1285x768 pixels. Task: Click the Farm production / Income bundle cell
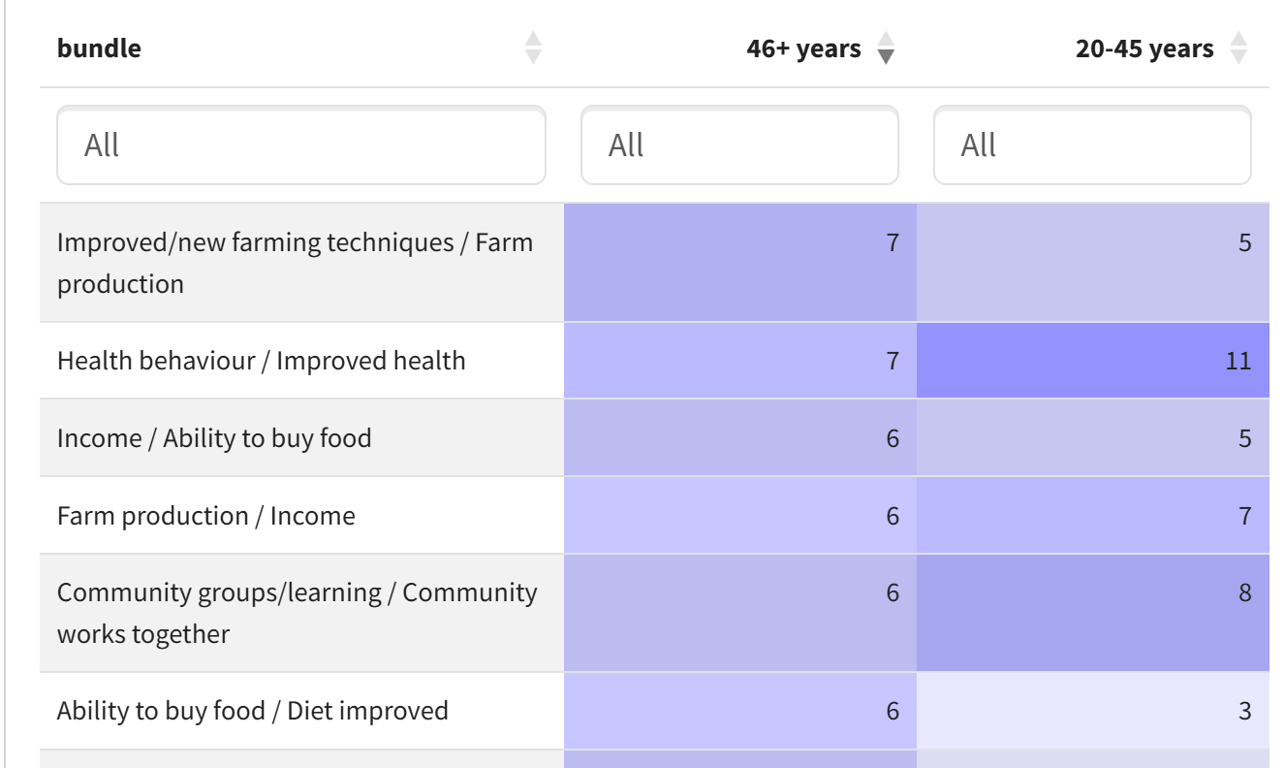(206, 516)
